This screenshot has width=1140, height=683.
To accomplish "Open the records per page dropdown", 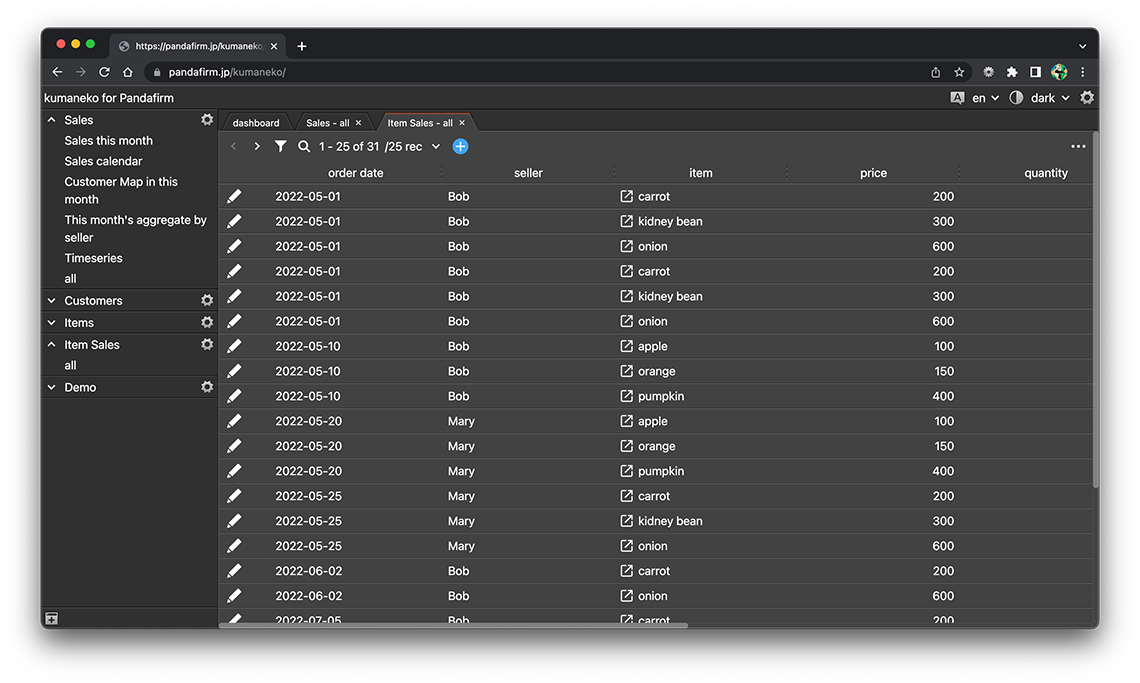I will pyautogui.click(x=435, y=147).
